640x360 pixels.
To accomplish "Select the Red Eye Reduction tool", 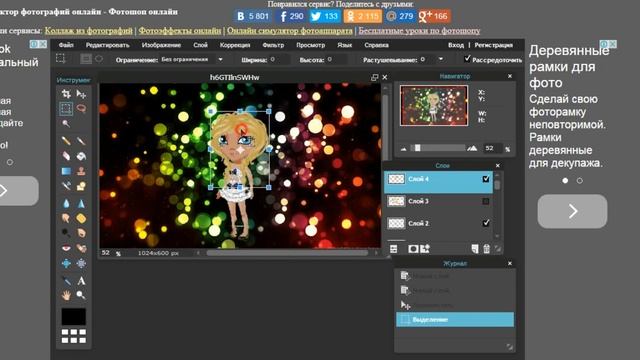I will [66, 248].
